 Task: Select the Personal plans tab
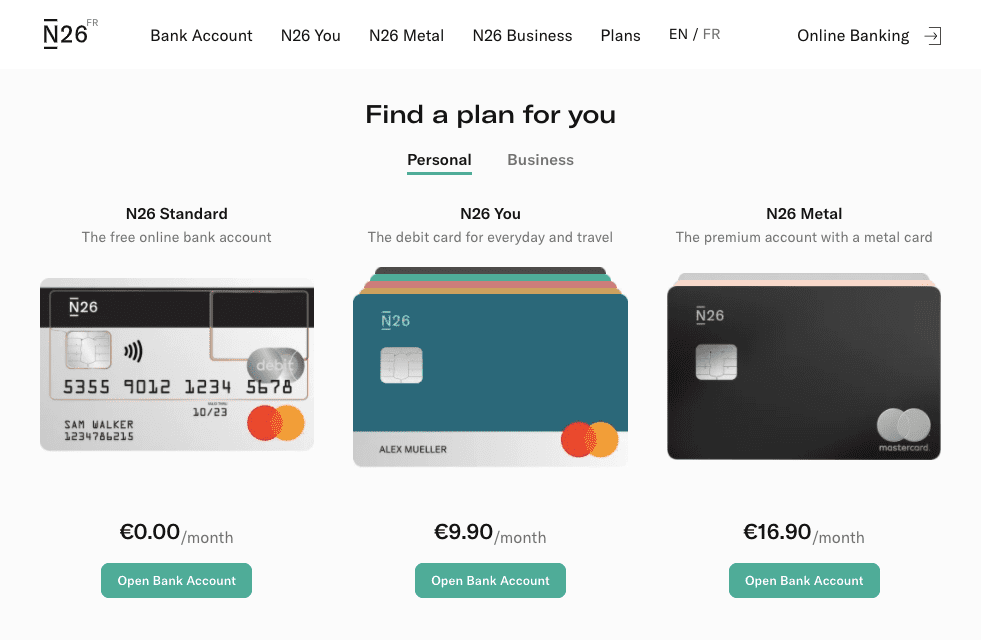click(x=439, y=160)
